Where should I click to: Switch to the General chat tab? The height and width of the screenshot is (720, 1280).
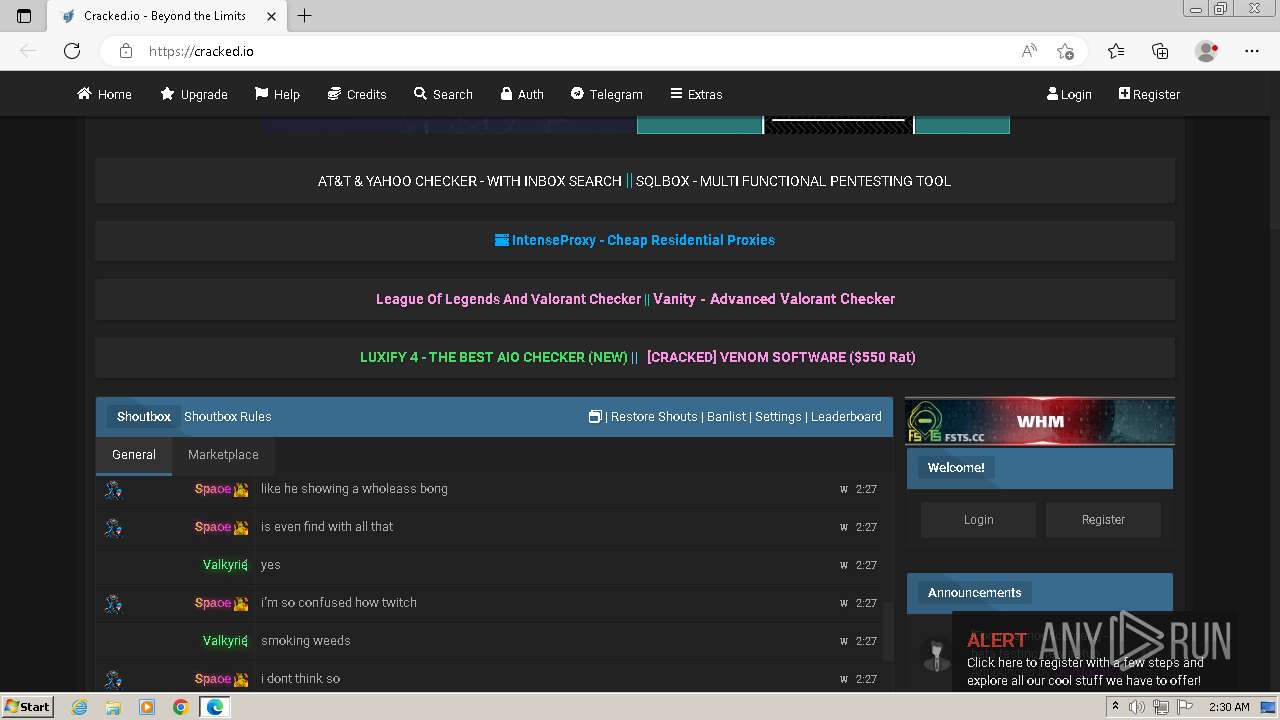[x=134, y=455]
